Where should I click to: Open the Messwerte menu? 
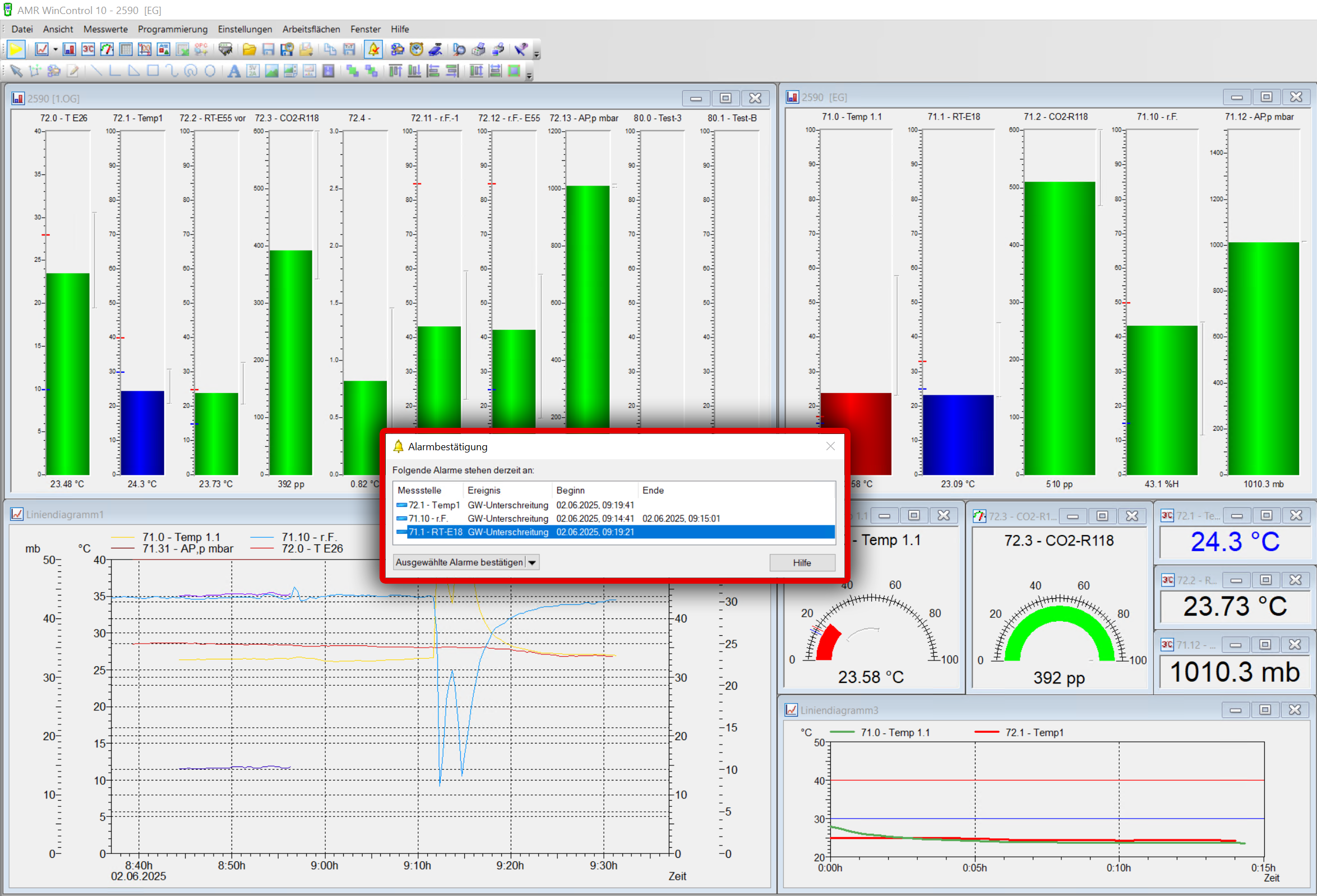coord(105,29)
